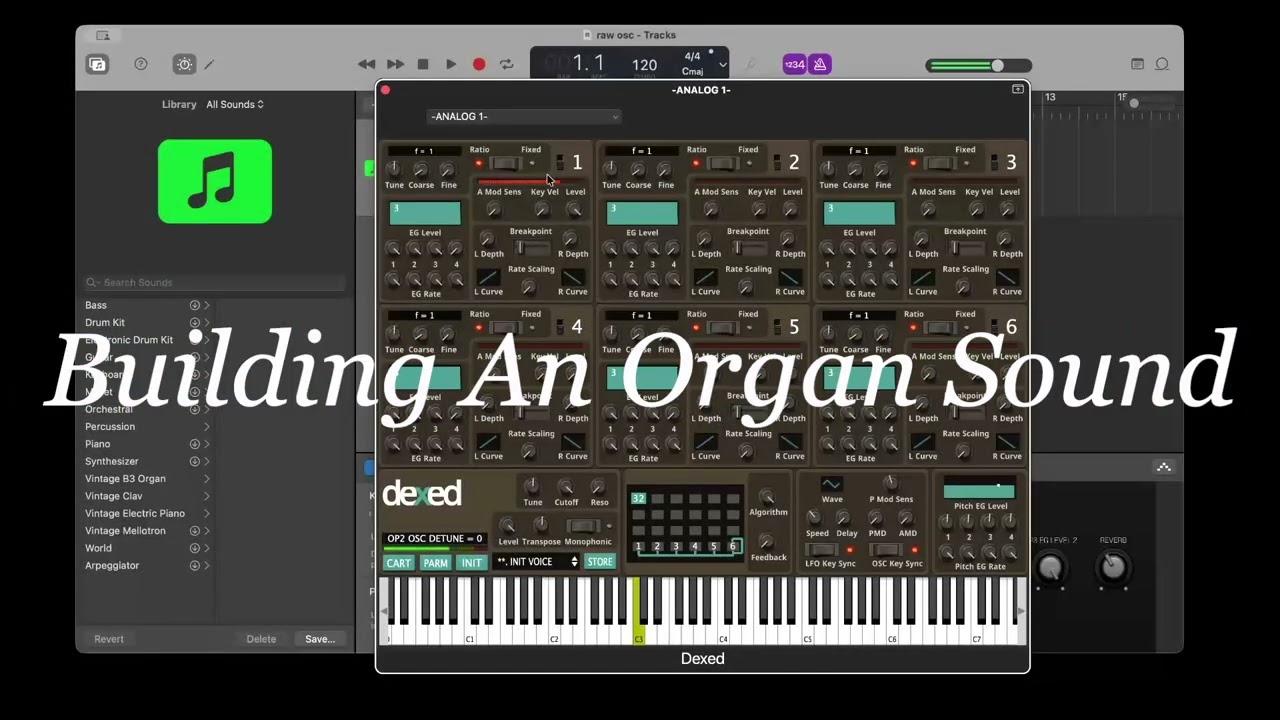Toggle operator 1 on/off switch
This screenshot has height=720, width=1280.
(560, 162)
